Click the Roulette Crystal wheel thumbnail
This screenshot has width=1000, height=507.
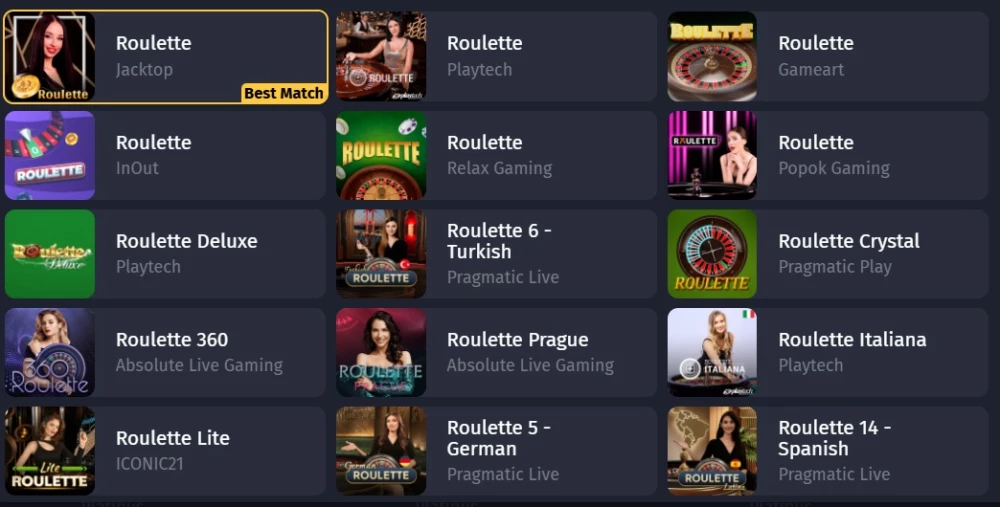pos(712,254)
